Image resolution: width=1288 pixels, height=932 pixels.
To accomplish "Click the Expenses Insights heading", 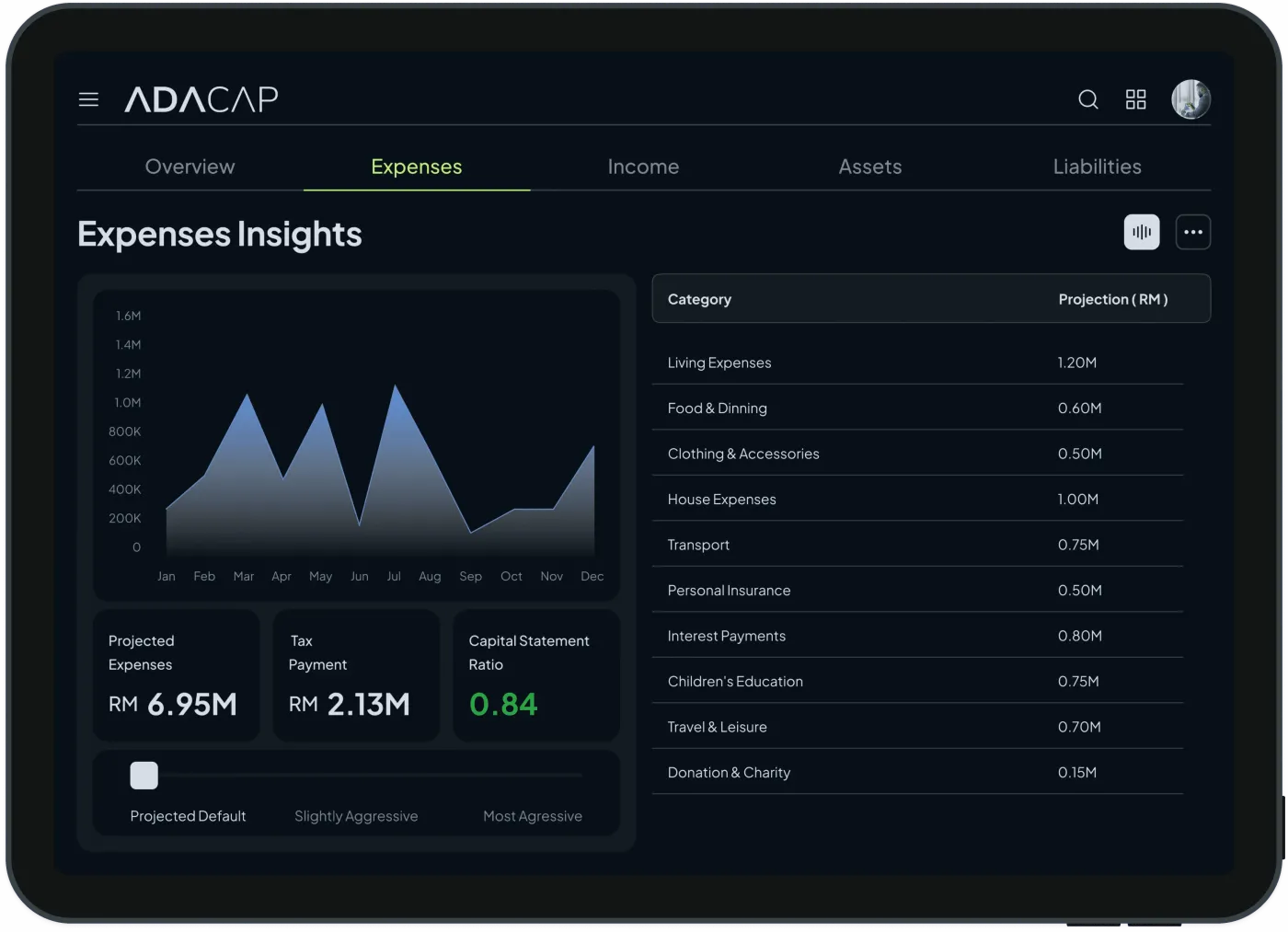I will [220, 234].
